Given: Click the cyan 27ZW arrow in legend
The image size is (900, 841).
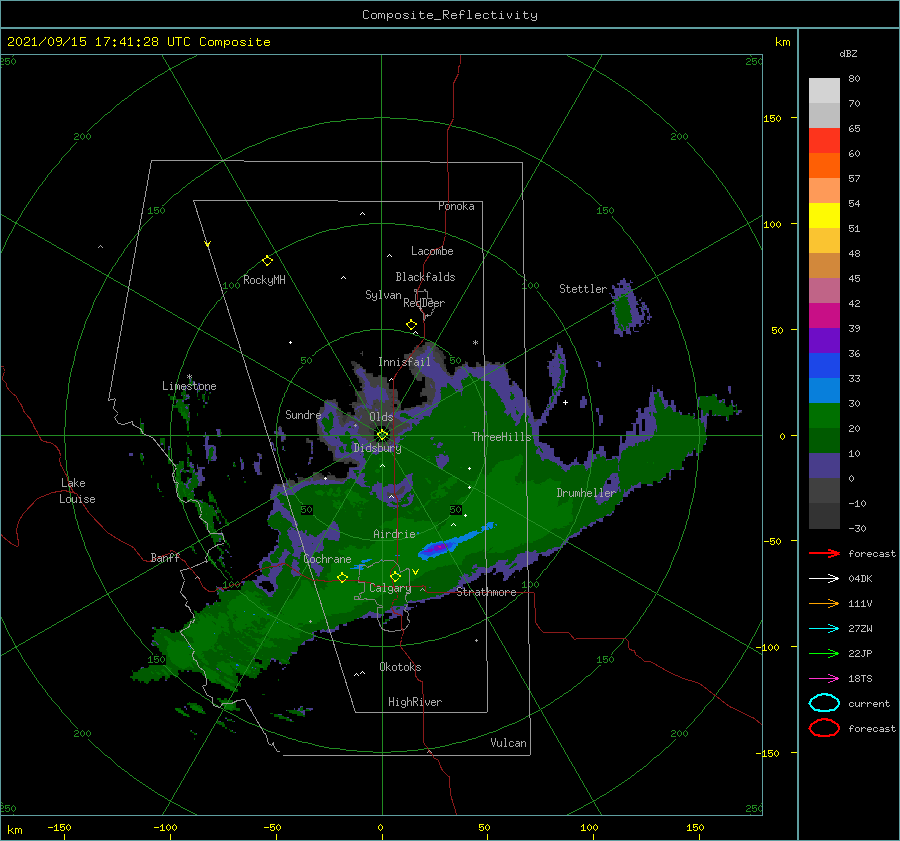Looking at the screenshot, I should (824, 629).
